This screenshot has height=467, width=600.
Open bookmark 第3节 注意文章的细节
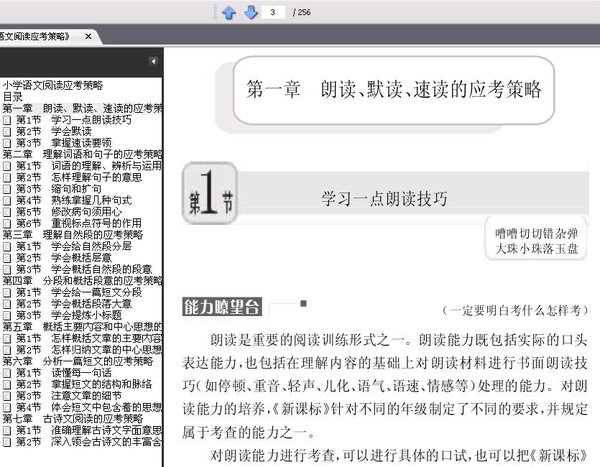pos(69,395)
